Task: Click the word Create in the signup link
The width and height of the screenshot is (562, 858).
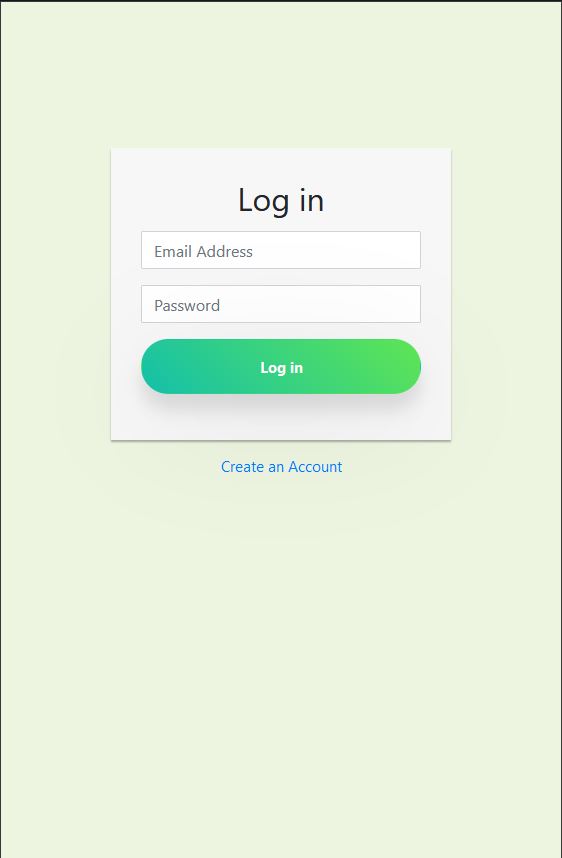Action: coord(242,467)
